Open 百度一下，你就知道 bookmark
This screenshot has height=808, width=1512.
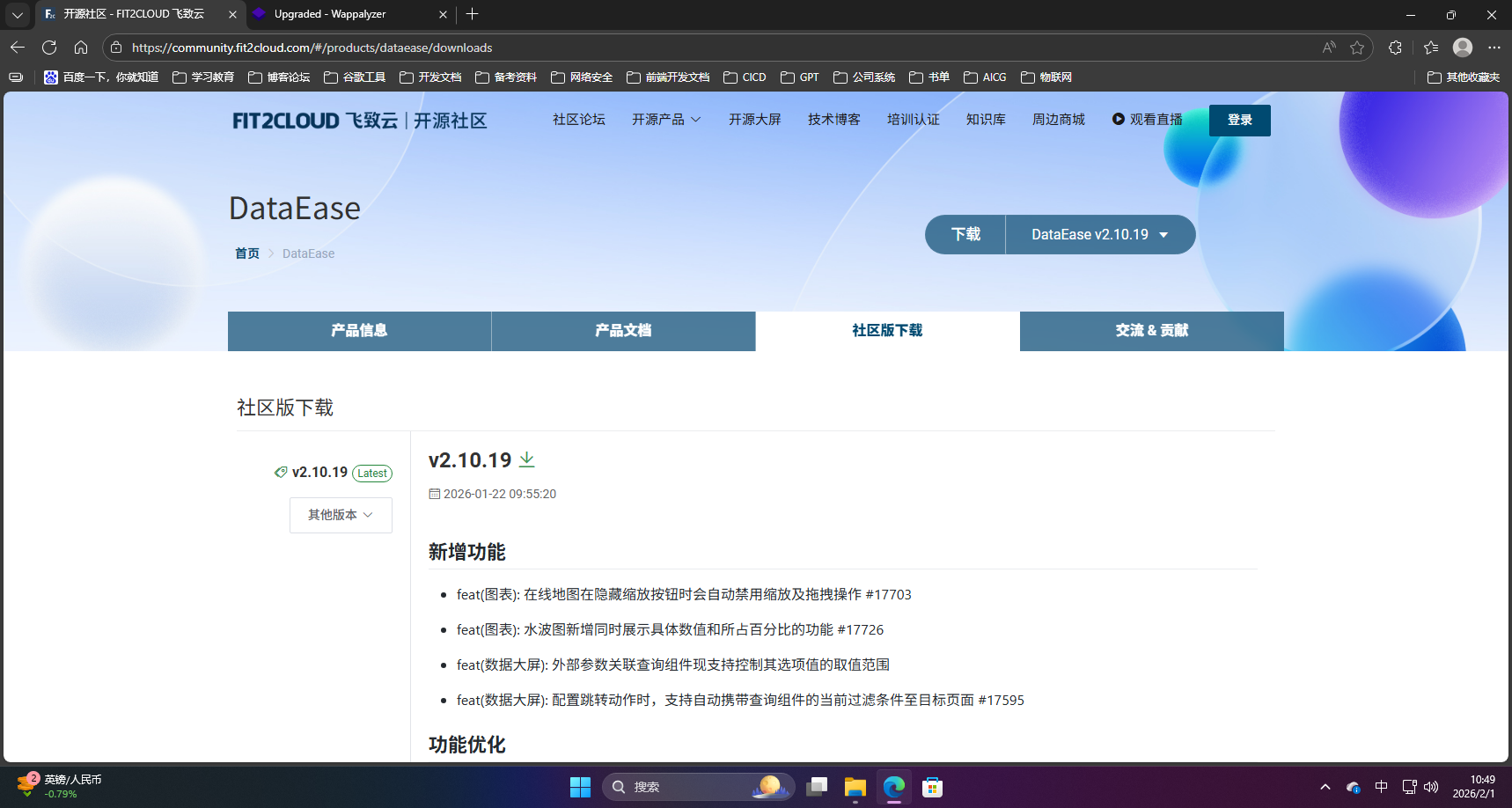[101, 77]
